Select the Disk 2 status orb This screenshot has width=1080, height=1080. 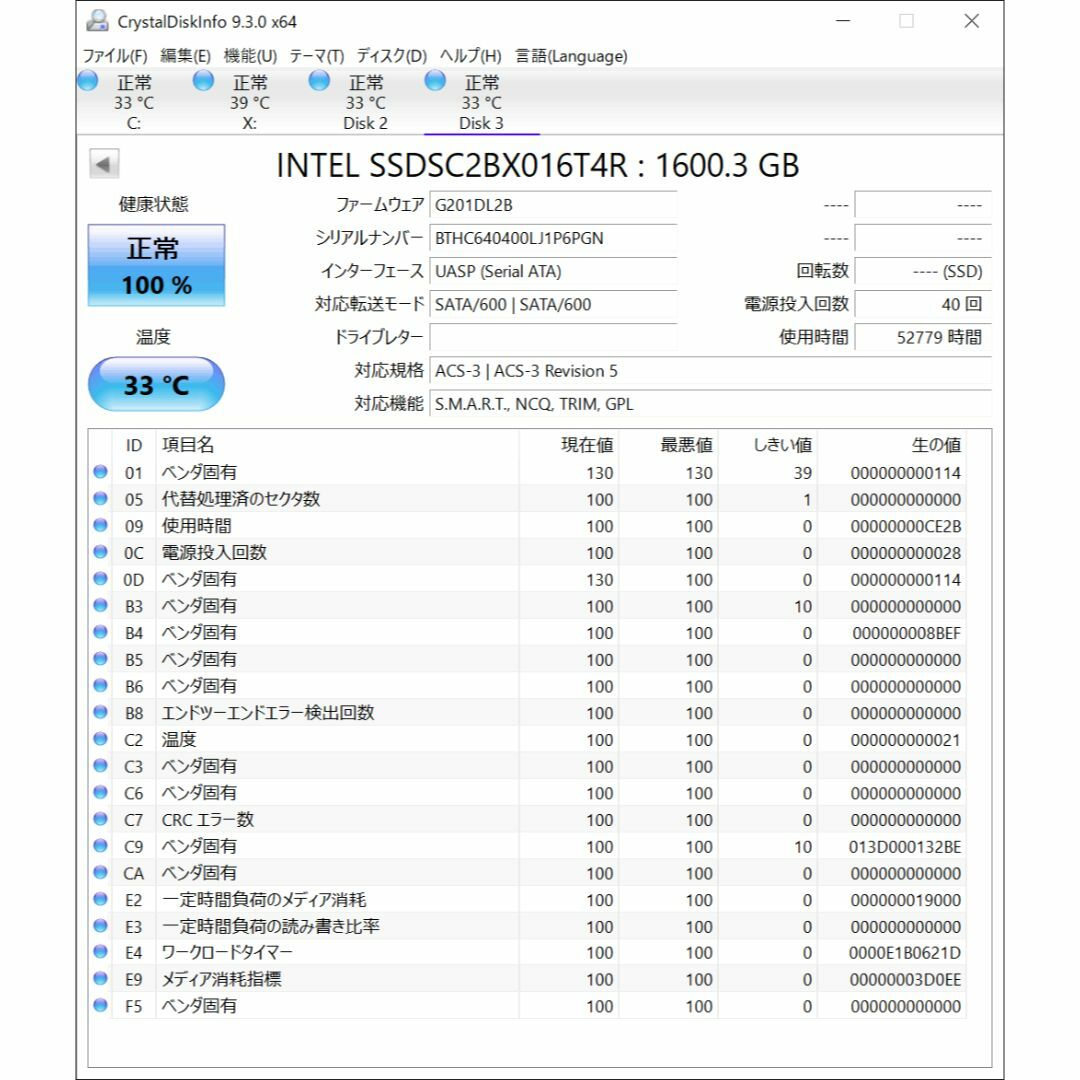click(x=319, y=81)
